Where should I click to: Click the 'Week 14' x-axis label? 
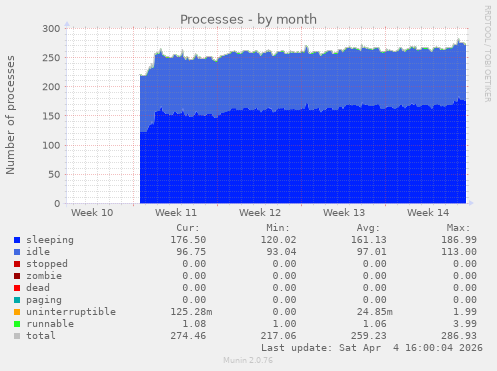click(x=428, y=213)
